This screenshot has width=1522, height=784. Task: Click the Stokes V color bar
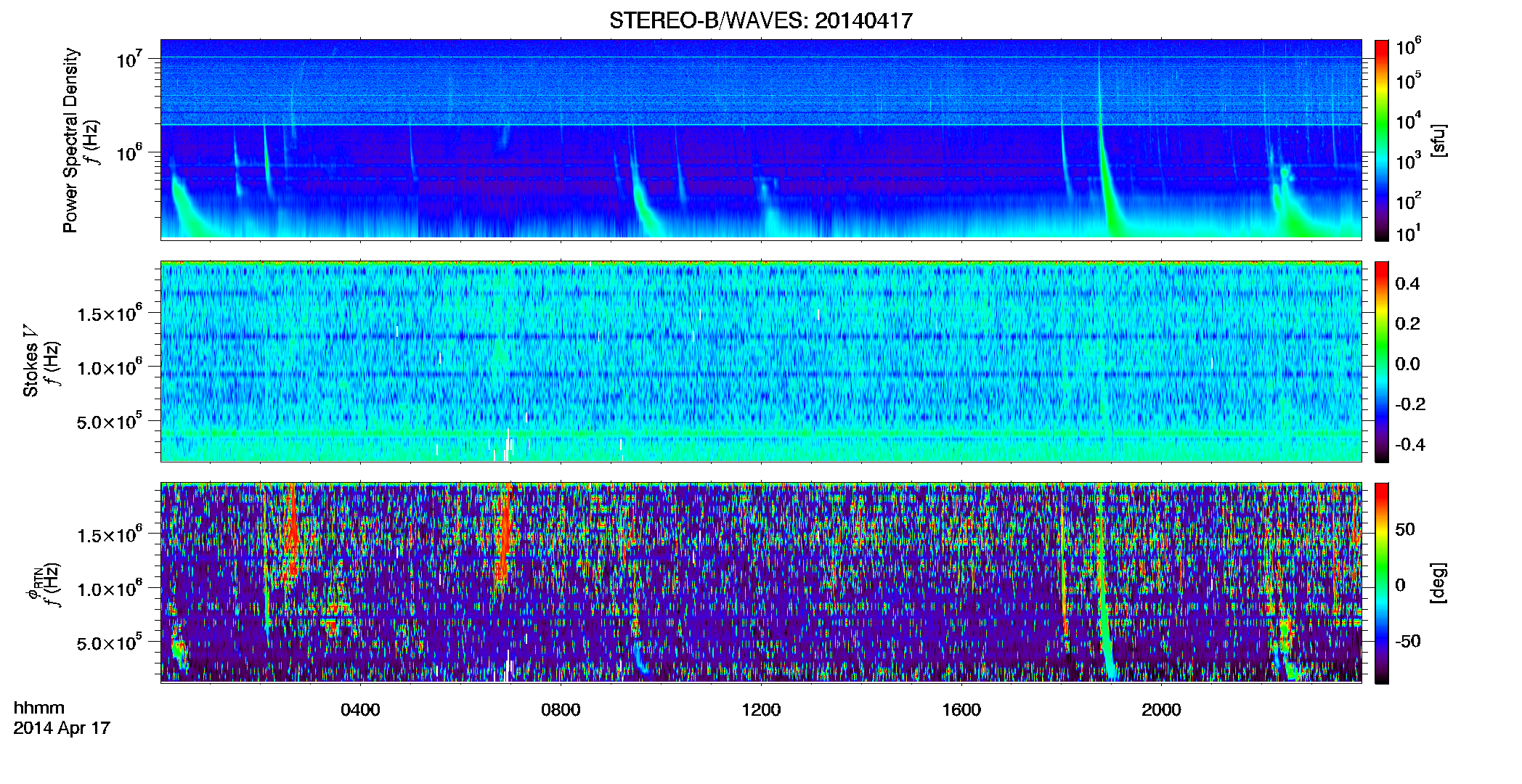click(x=1382, y=362)
